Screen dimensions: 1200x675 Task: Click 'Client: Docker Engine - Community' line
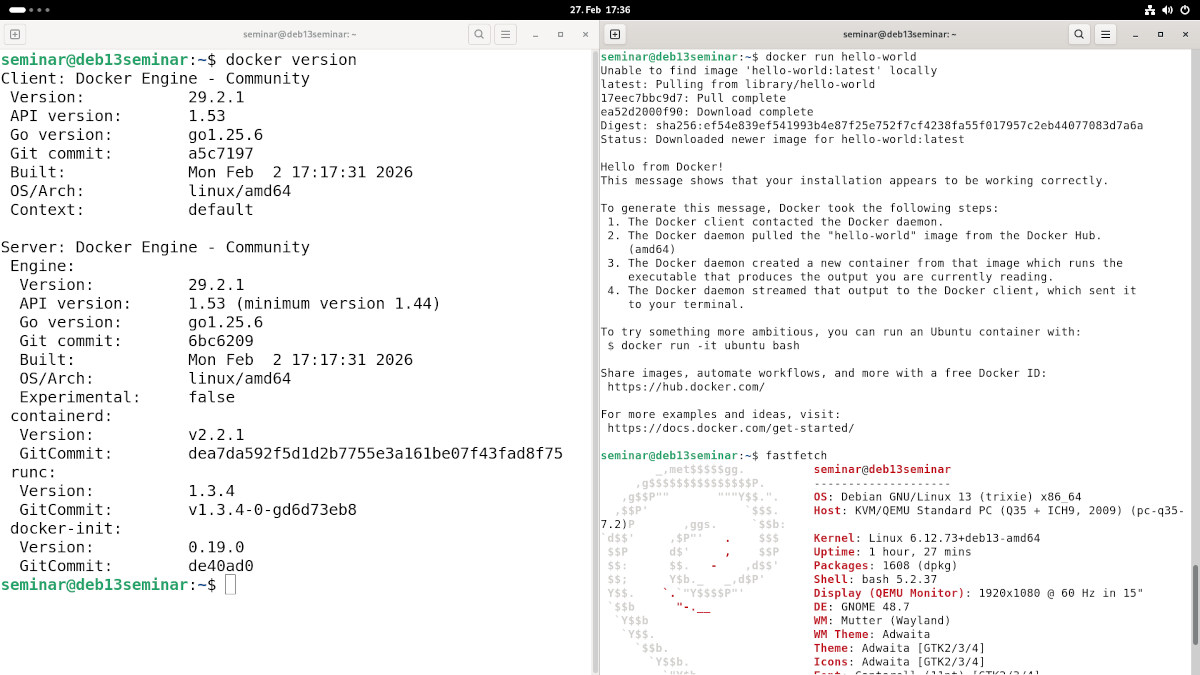pyautogui.click(x=155, y=78)
